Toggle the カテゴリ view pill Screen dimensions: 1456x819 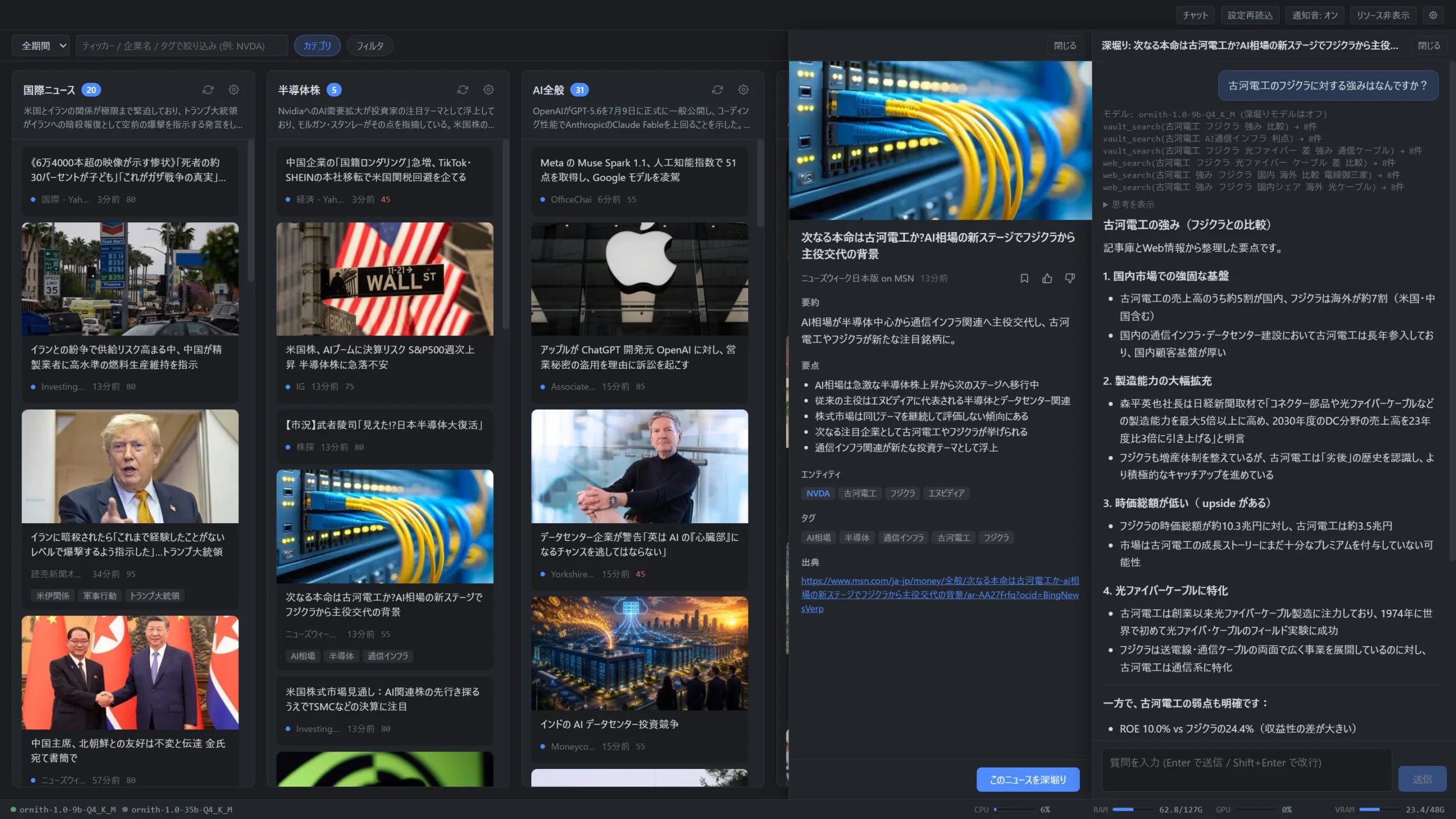point(317,45)
